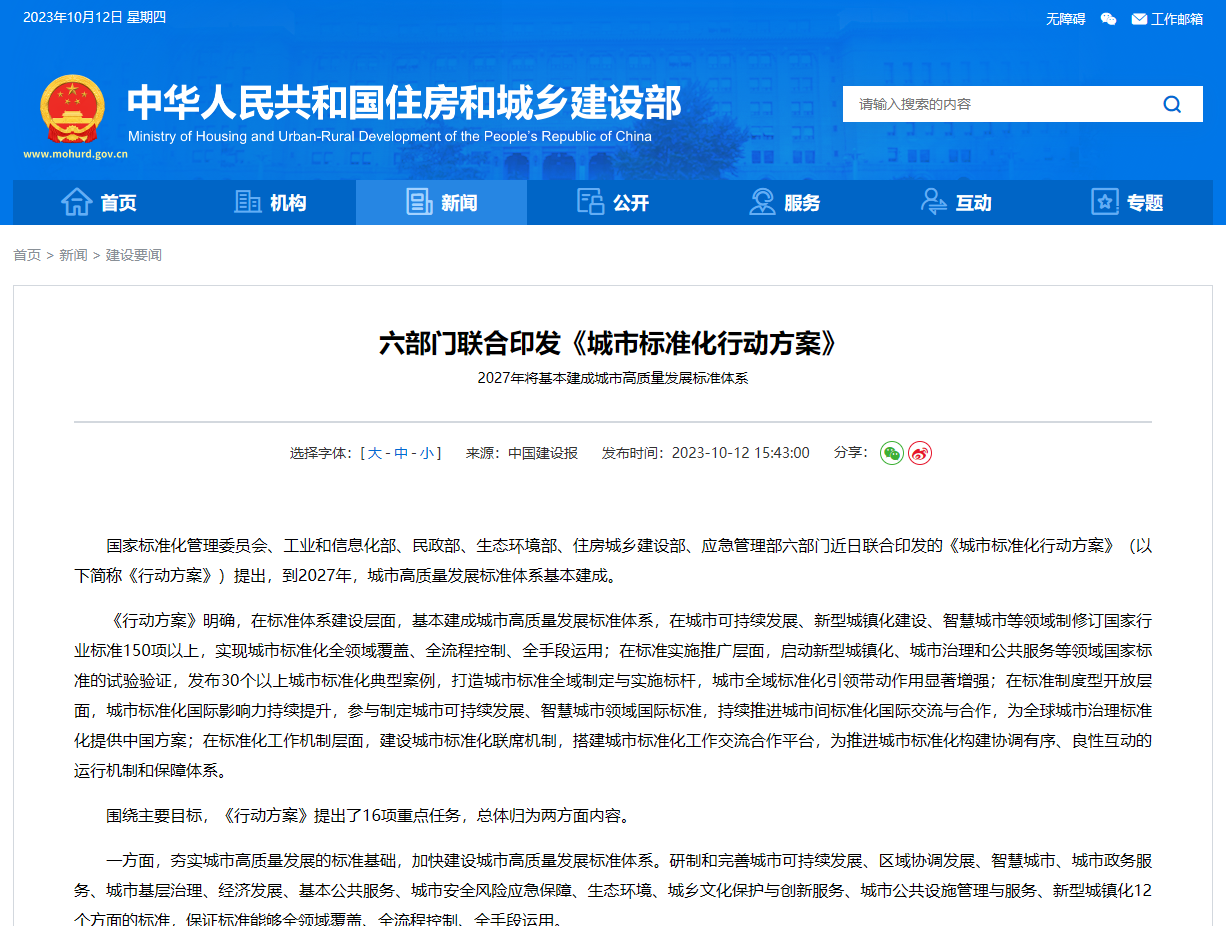The height and width of the screenshot is (926, 1226).
Task: Open the 互动 navigation tab
Action: coord(956,203)
